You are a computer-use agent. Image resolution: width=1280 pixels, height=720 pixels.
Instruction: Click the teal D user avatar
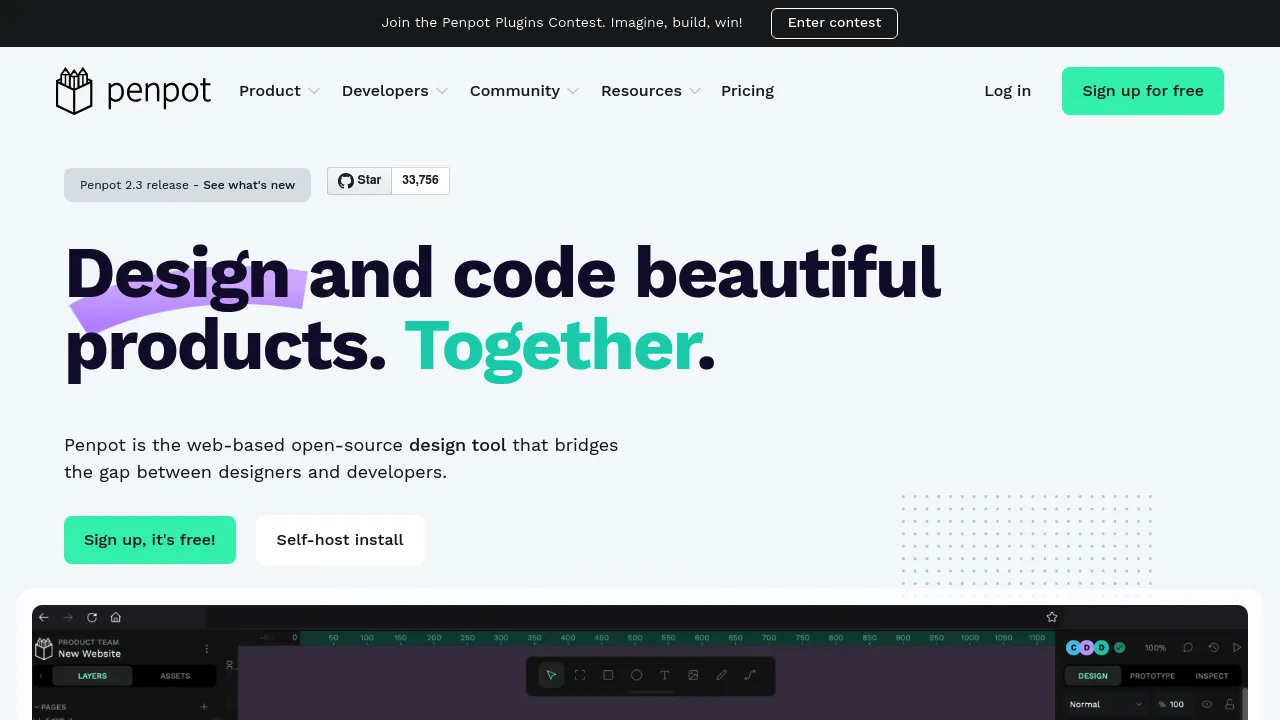pos(1102,648)
